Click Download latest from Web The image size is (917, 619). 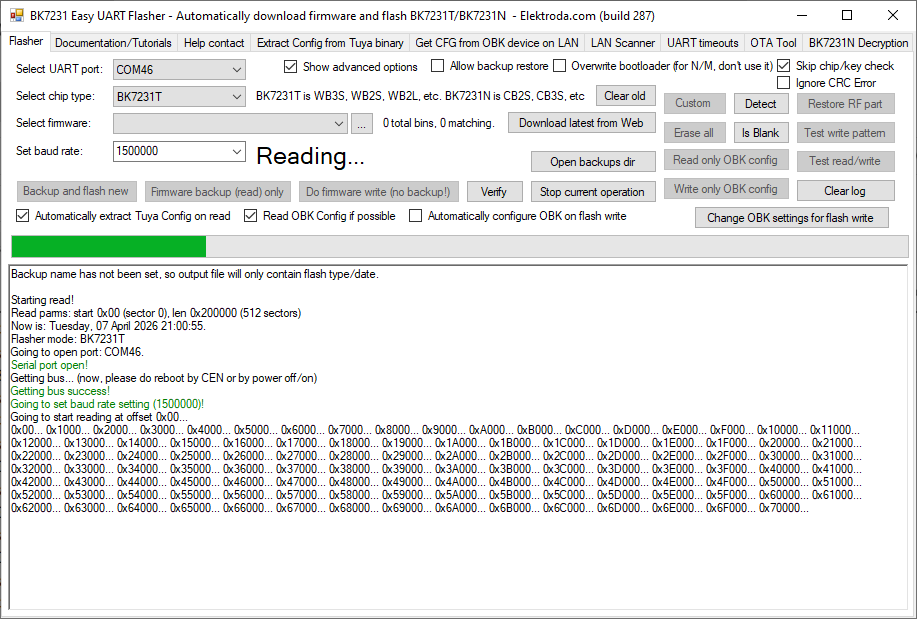(x=581, y=123)
